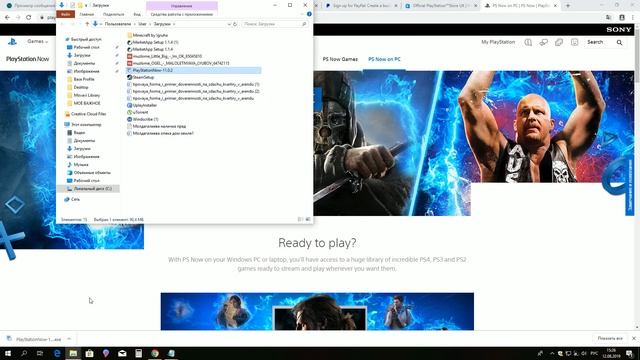This screenshot has width=640, height=360.
Task: Switch to Chrome via taskbar icon
Action: [x=155, y=353]
